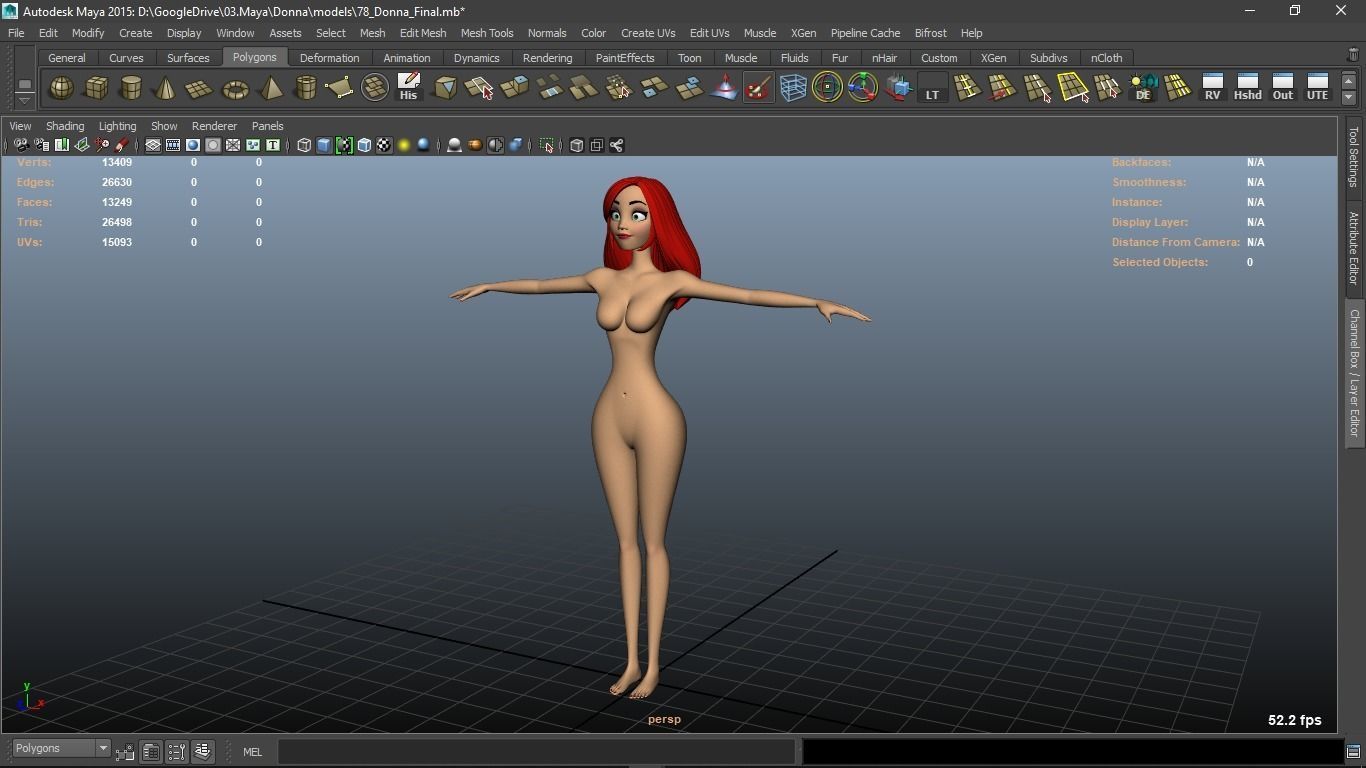
Task: Expand the Tool Settings side tab
Action: (1354, 156)
